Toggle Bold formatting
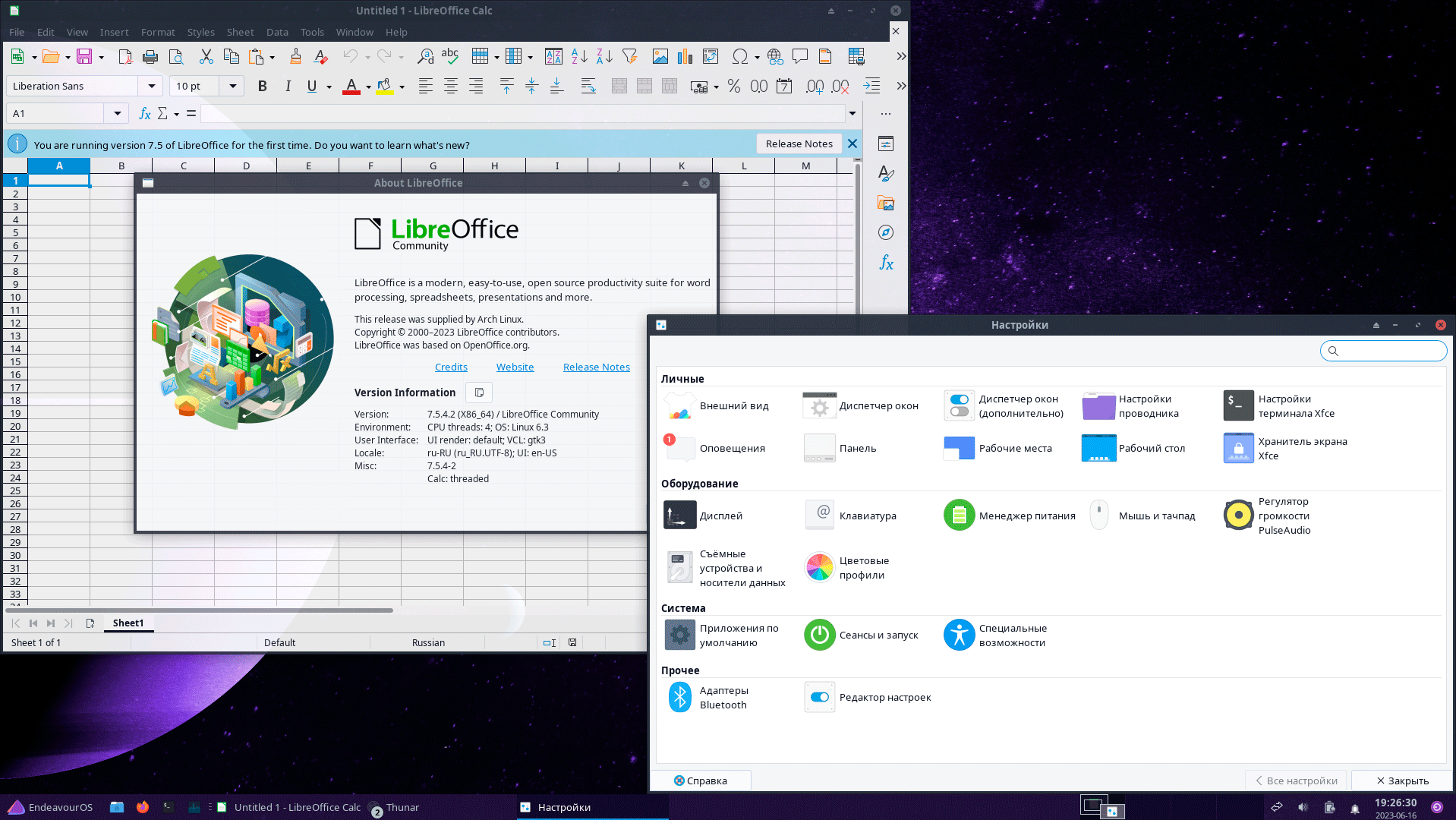The image size is (1456, 820). [262, 87]
